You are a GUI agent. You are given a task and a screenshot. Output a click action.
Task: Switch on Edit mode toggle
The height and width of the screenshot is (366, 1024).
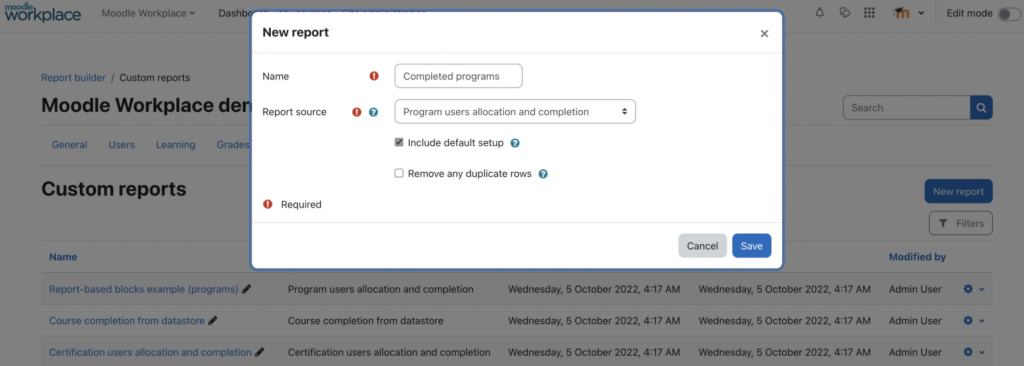point(1008,14)
